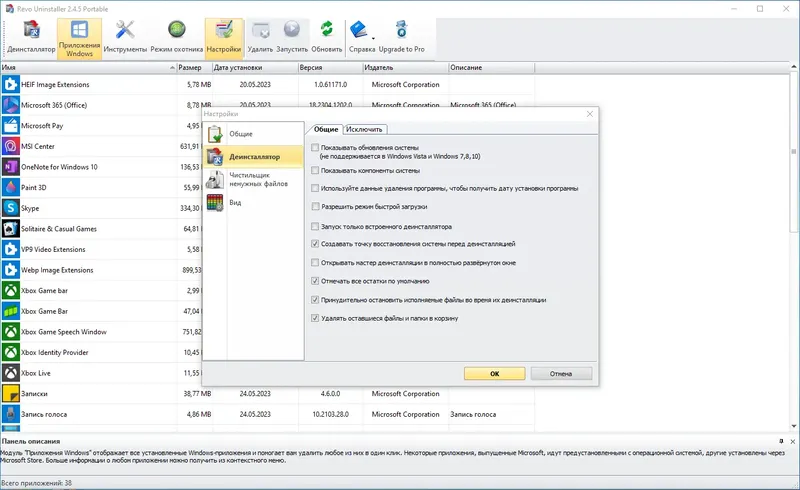Viewport: 800px width, 490px height.
Task: Open the Справка dropdown arrow
Action: click(373, 39)
